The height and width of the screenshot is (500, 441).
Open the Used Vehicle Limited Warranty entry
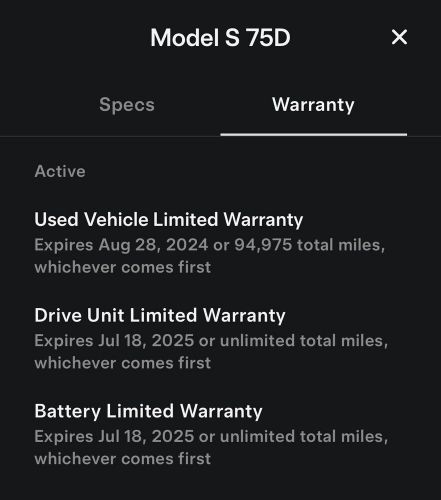click(x=169, y=220)
